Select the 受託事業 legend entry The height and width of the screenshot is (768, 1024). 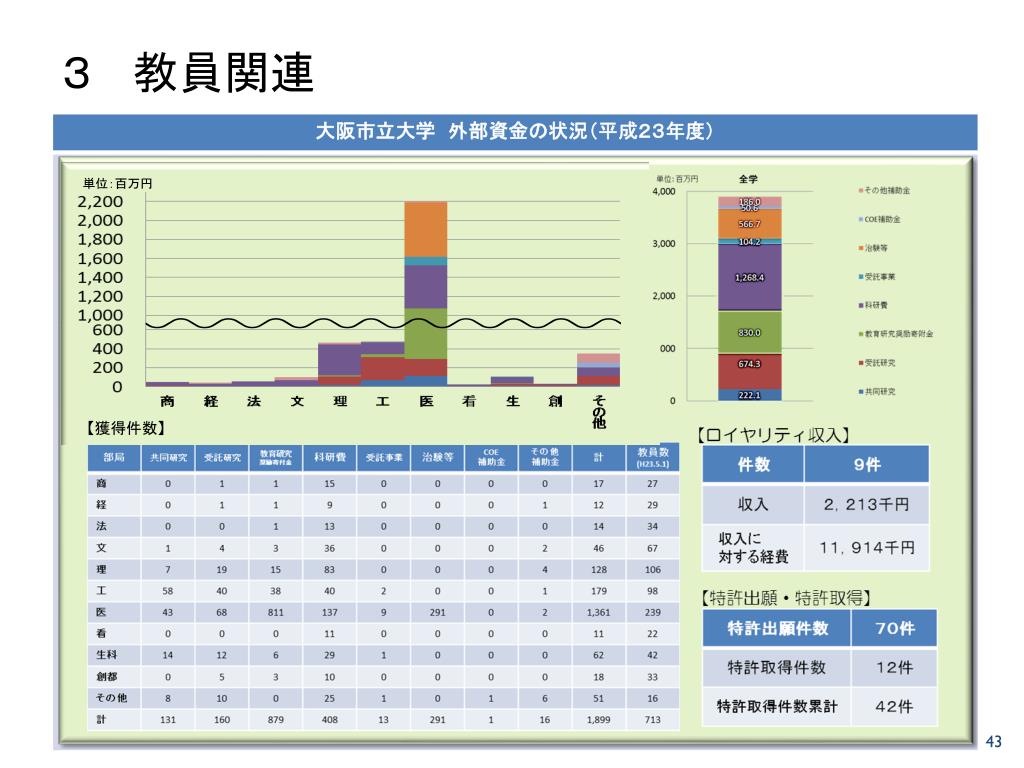click(877, 277)
